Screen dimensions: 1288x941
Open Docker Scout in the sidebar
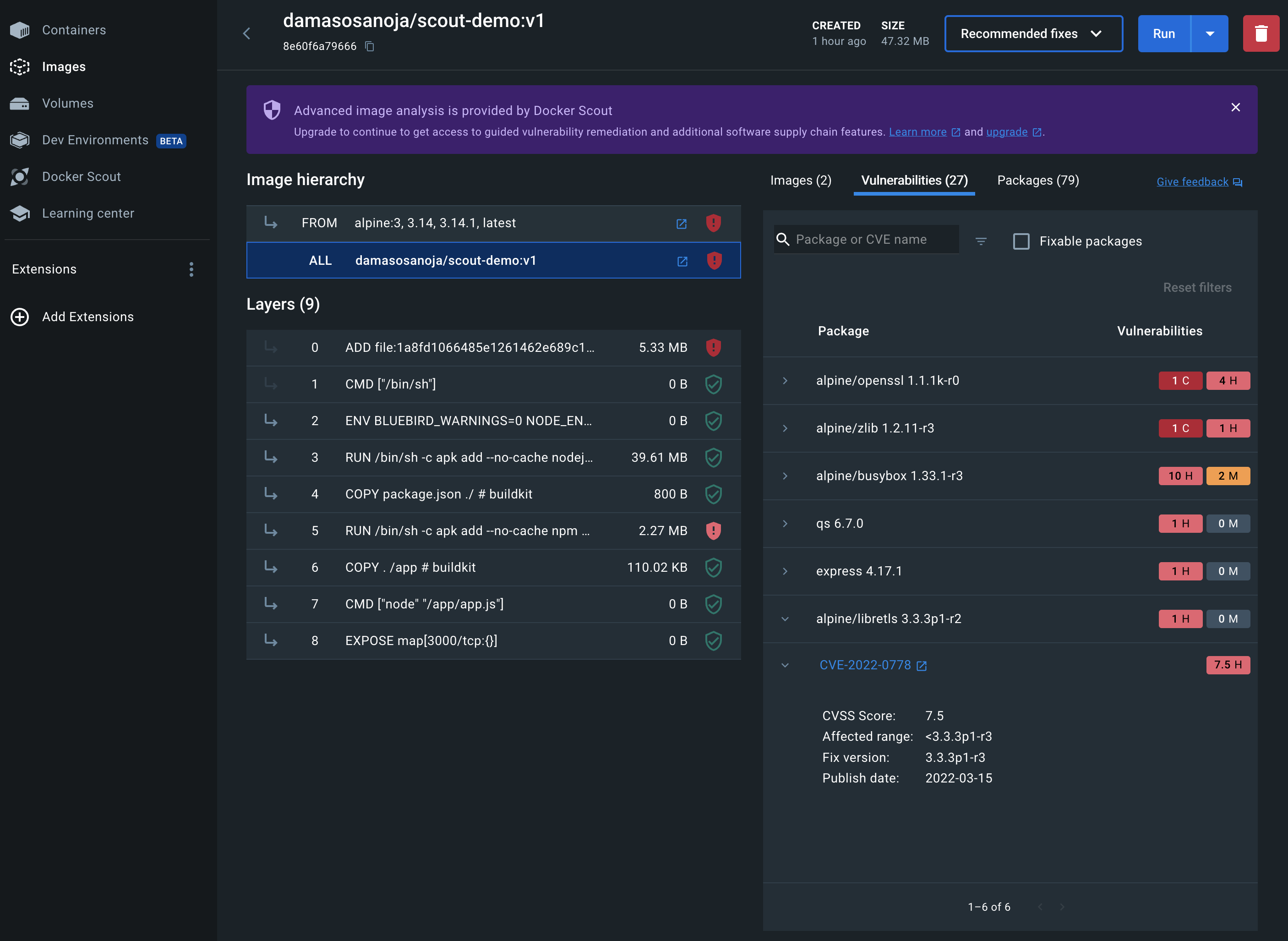(x=81, y=176)
